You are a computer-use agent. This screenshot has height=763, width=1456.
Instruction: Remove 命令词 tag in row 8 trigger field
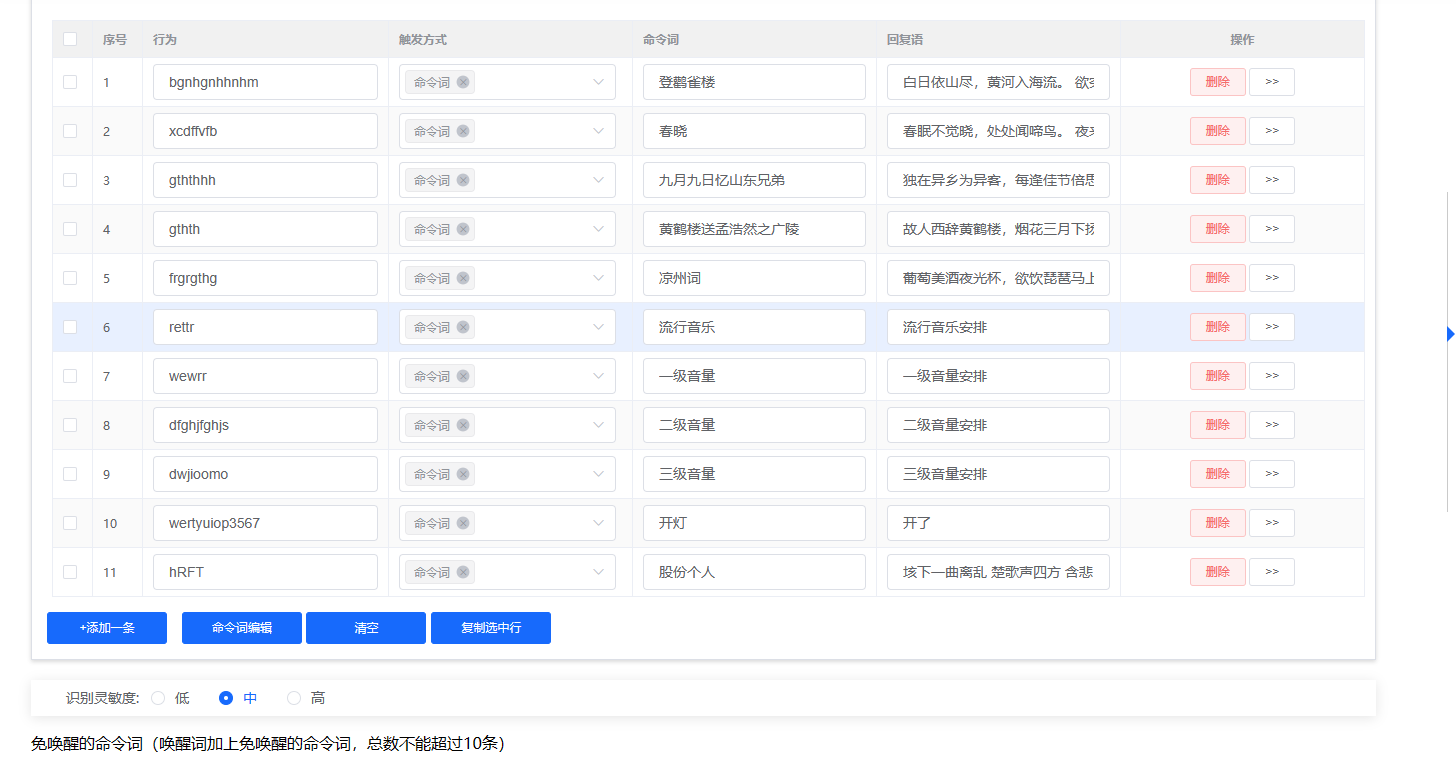pyautogui.click(x=463, y=425)
